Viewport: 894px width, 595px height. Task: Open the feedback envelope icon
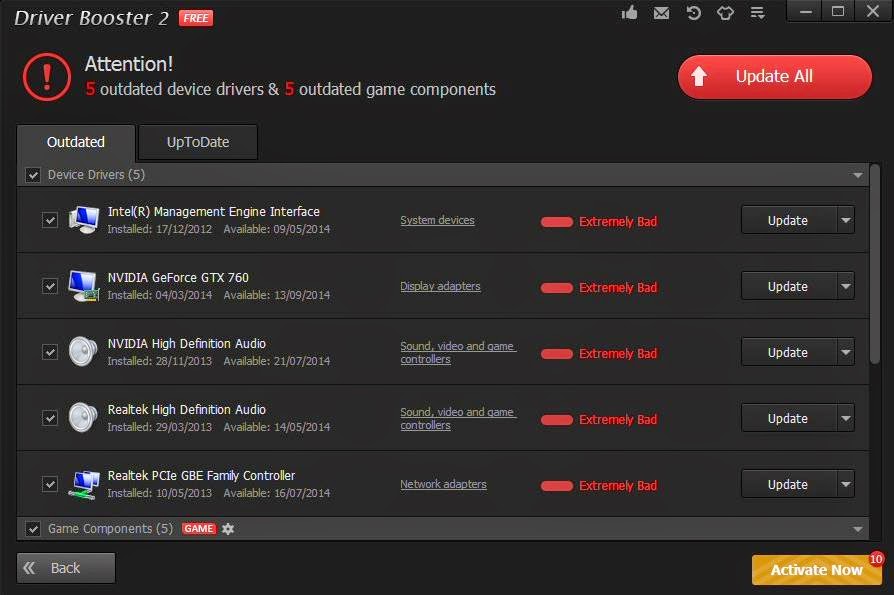click(661, 13)
